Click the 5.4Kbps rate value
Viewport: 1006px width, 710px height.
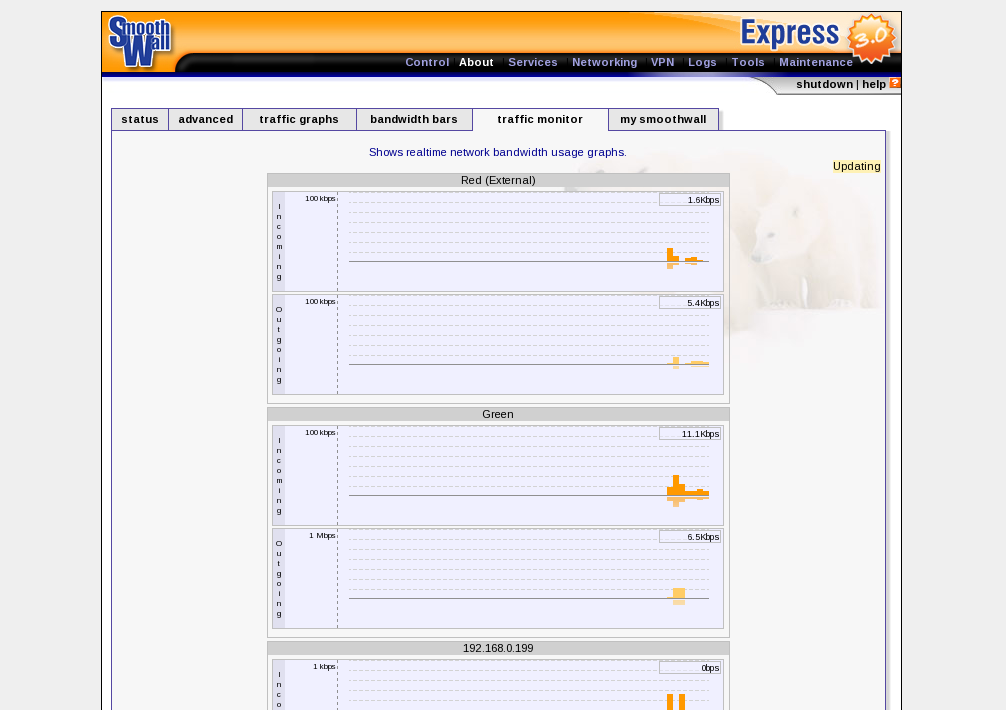(690, 303)
